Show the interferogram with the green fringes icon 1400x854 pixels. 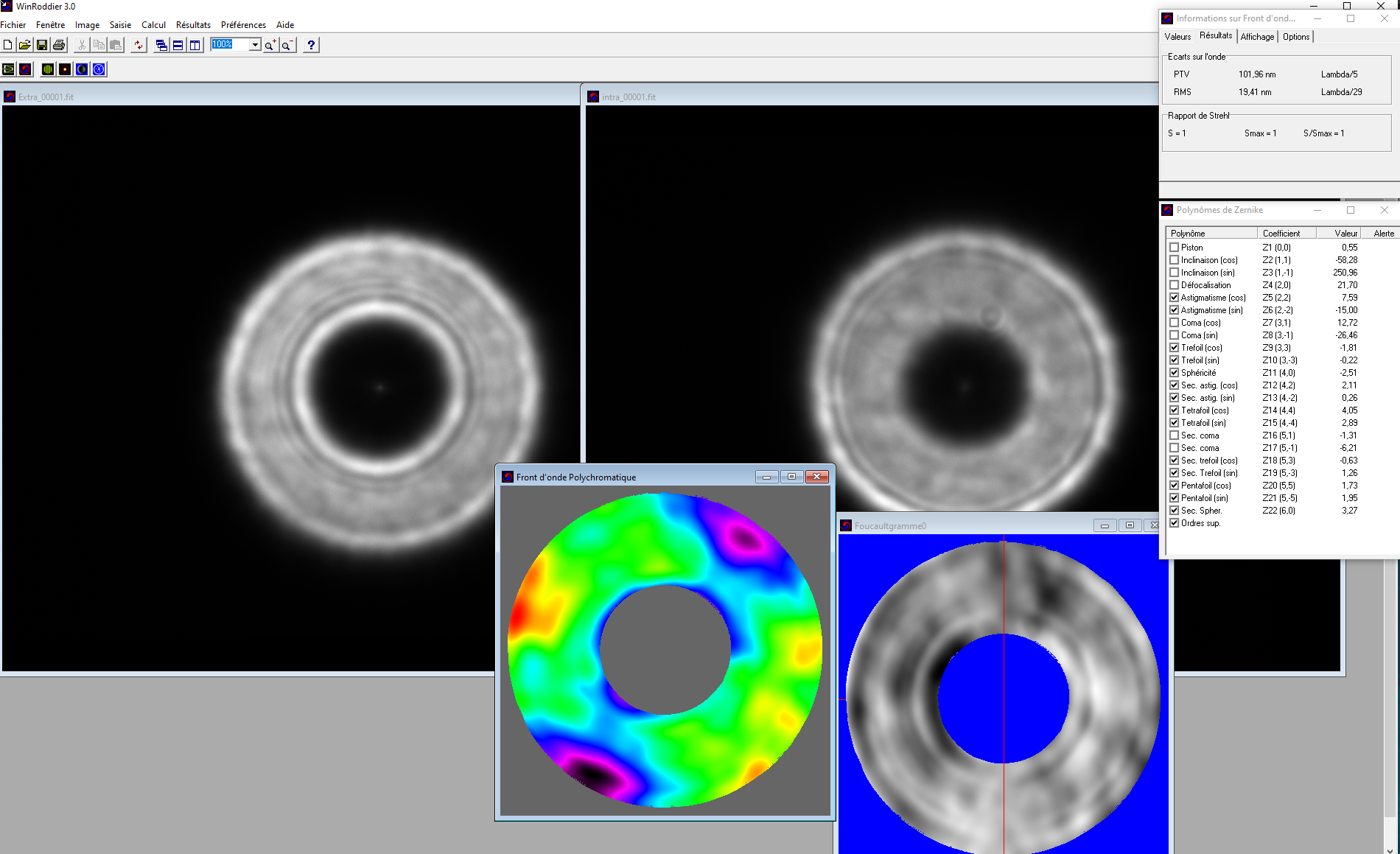(48, 69)
